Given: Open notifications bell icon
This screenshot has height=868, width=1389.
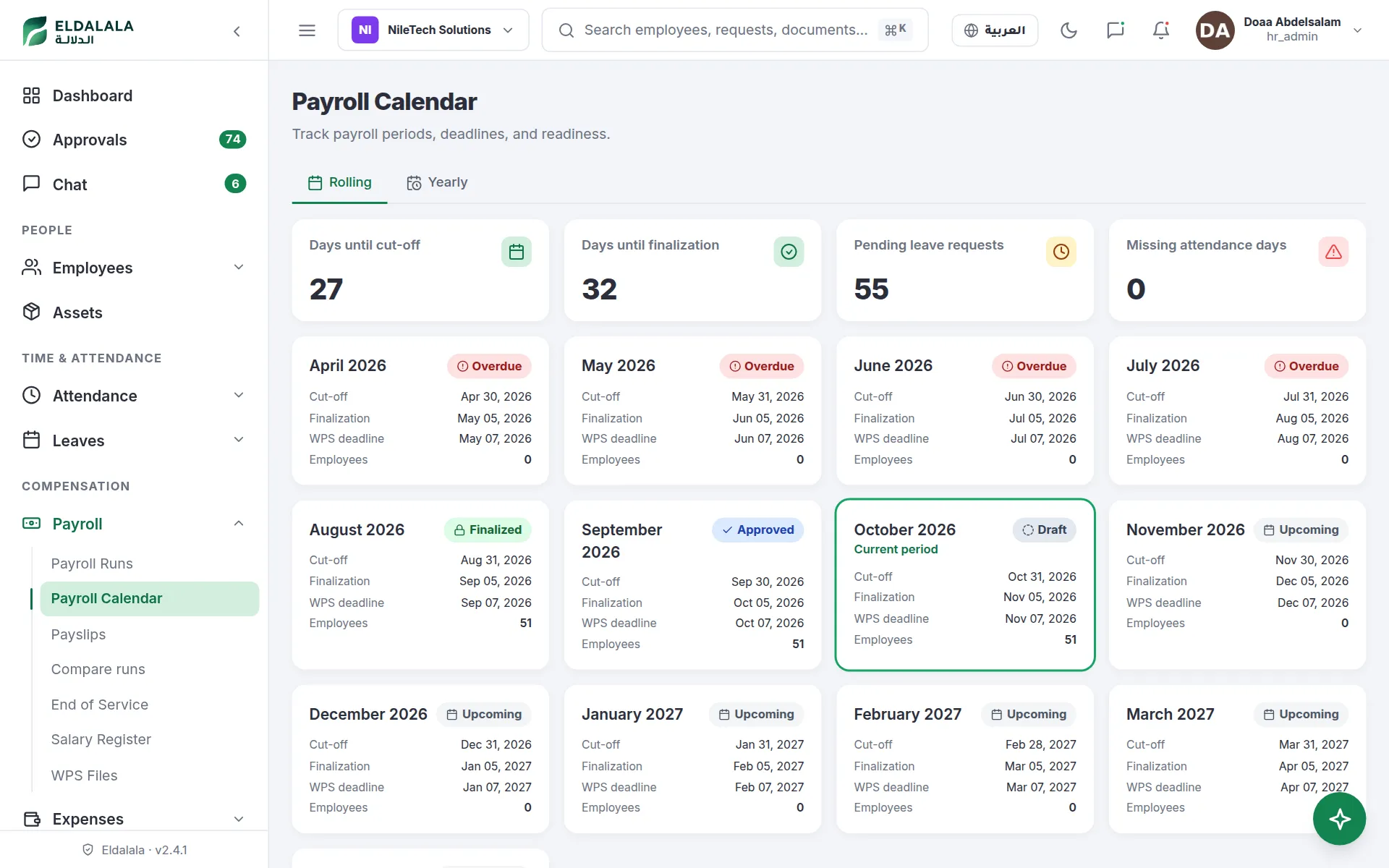Looking at the screenshot, I should [1161, 30].
